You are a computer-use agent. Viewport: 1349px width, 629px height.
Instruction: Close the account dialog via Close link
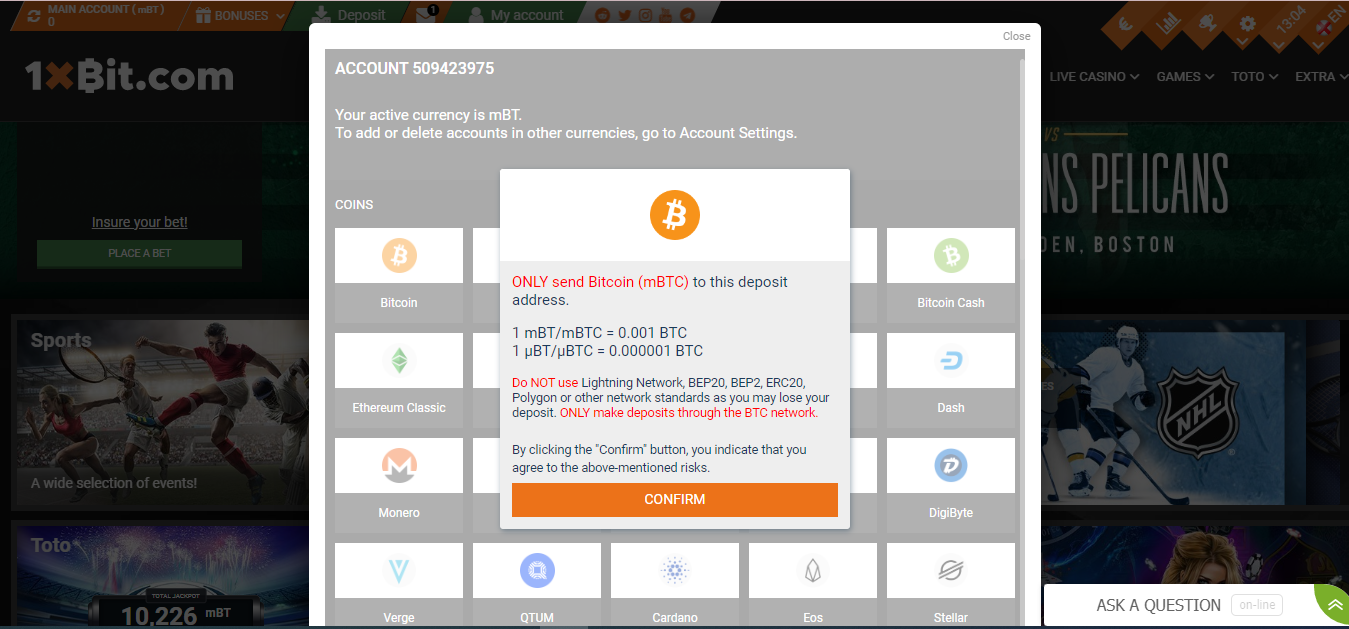pos(1016,36)
